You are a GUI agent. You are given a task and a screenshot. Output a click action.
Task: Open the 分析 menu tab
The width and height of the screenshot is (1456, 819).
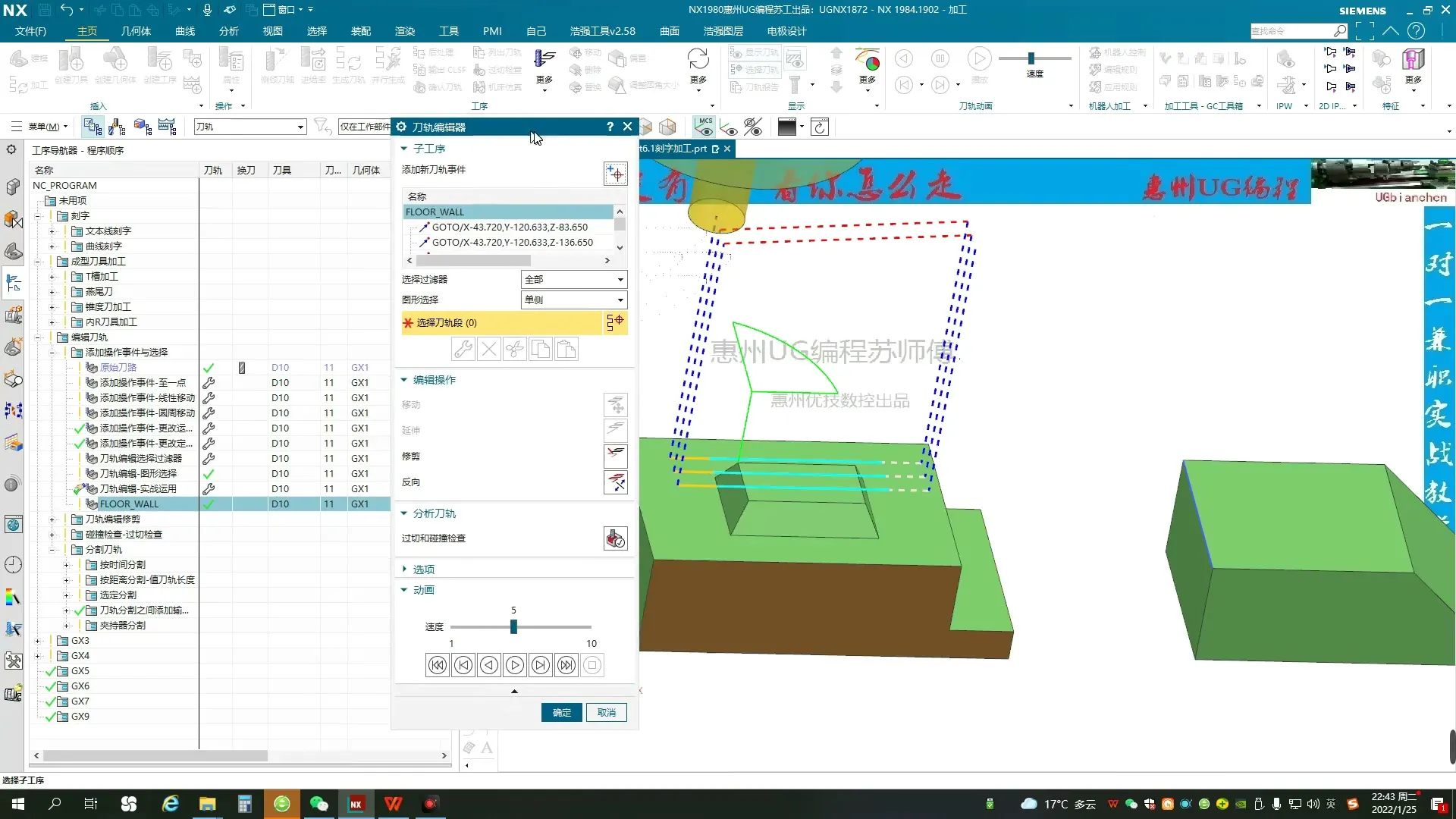click(228, 31)
